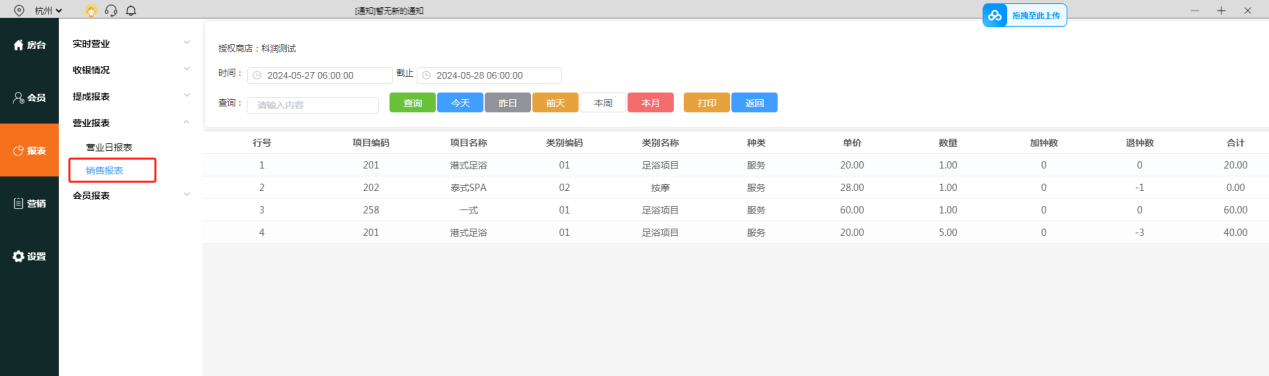Open the 营销 sidebar section
This screenshot has height=376, width=1269.
point(29,204)
